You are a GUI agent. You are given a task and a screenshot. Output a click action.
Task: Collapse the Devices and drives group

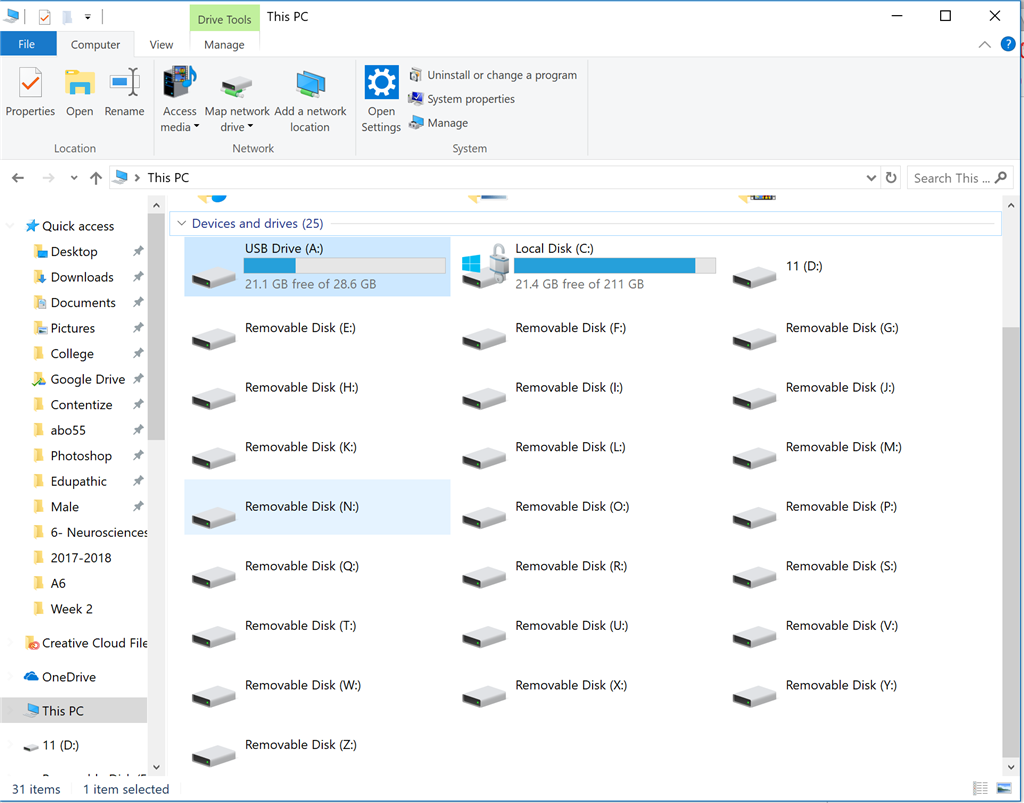click(181, 224)
